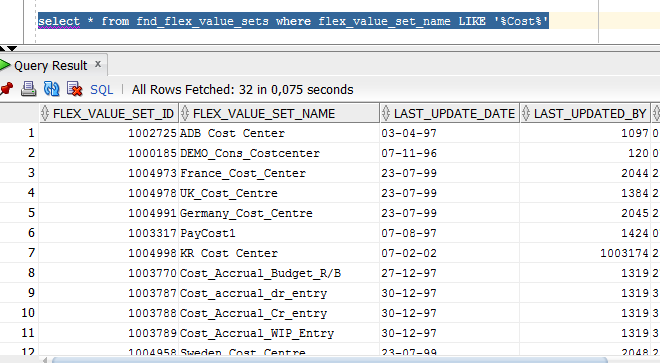Viewport: 660px width, 363px height.
Task: Select cell 'ADB Cost Center'
Action: (279, 133)
